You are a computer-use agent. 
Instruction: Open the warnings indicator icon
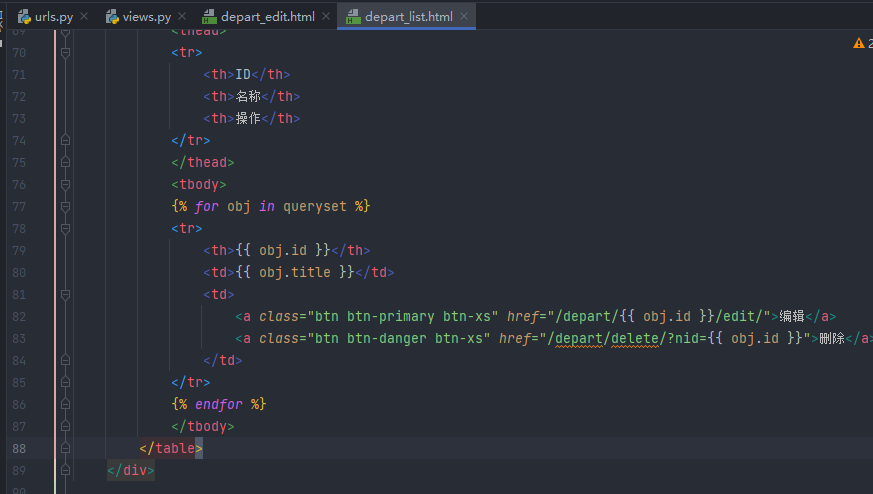click(x=859, y=43)
